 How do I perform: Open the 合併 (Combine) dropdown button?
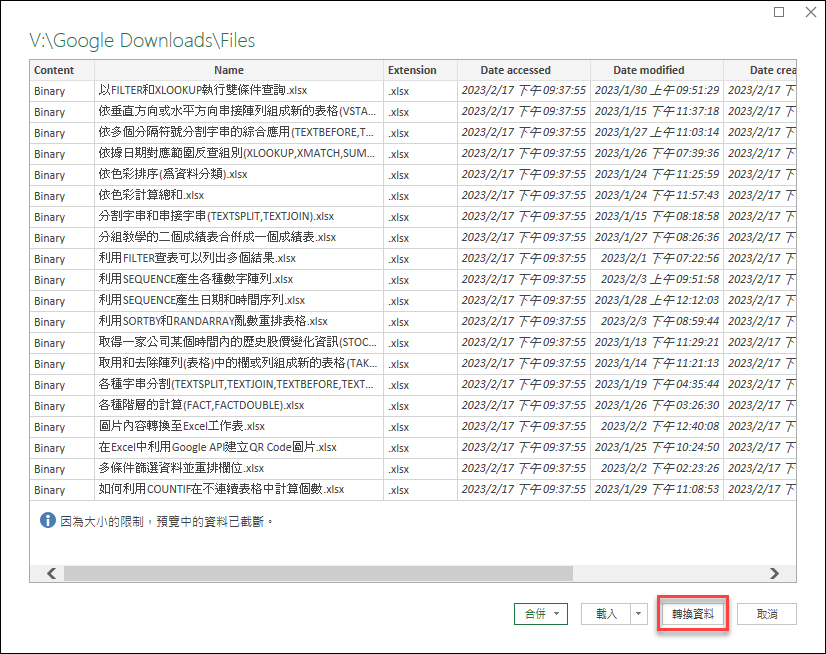click(540, 614)
